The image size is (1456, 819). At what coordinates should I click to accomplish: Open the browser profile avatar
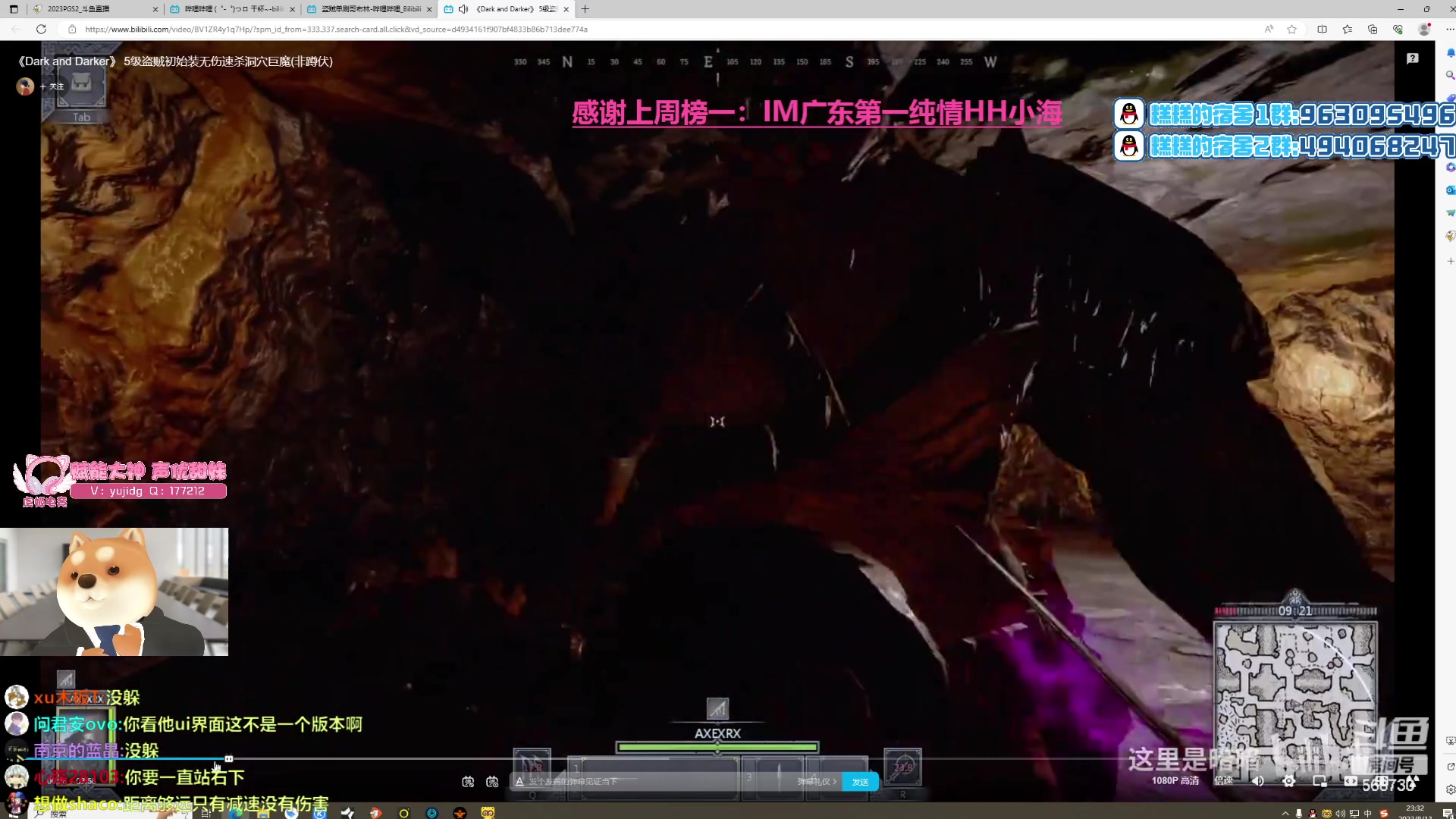click(x=1424, y=29)
